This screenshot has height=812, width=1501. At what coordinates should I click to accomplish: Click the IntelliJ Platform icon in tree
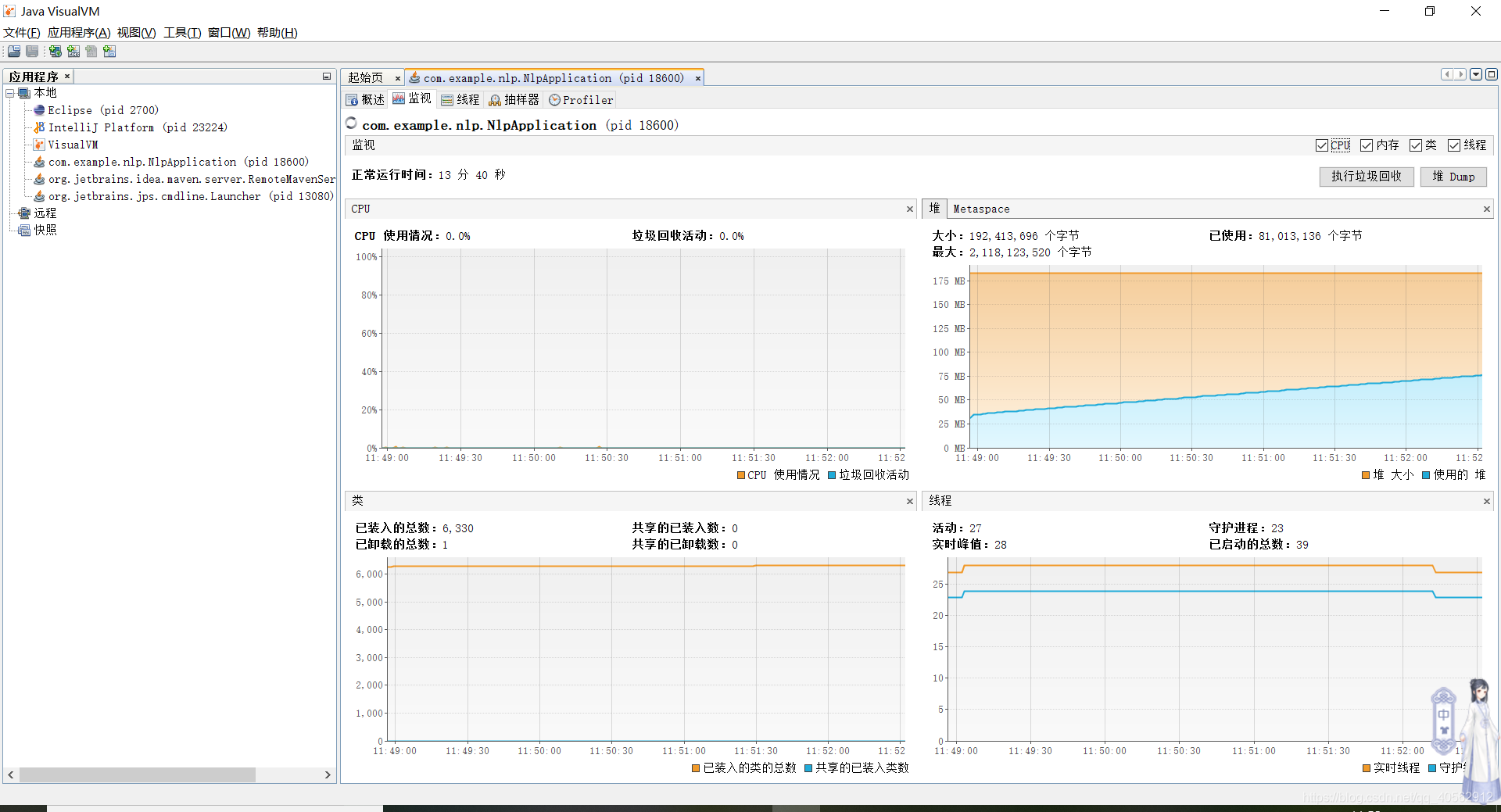coord(39,127)
